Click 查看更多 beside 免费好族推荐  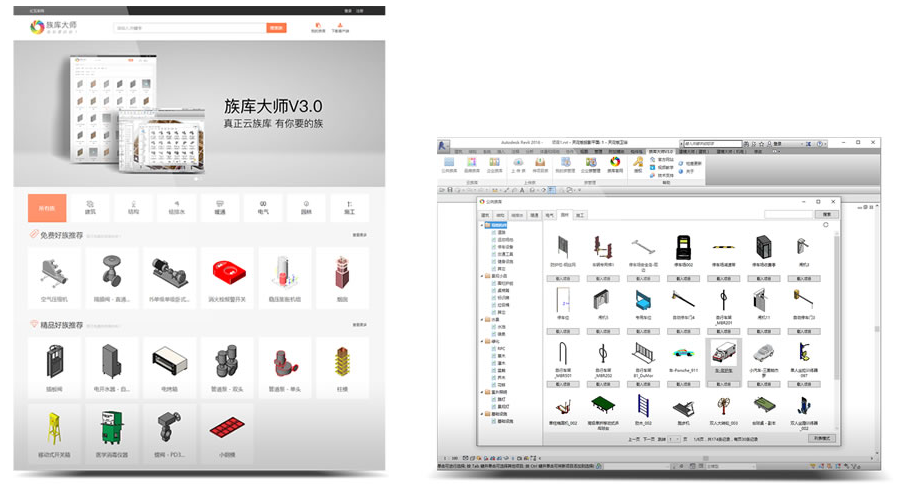tap(359, 235)
